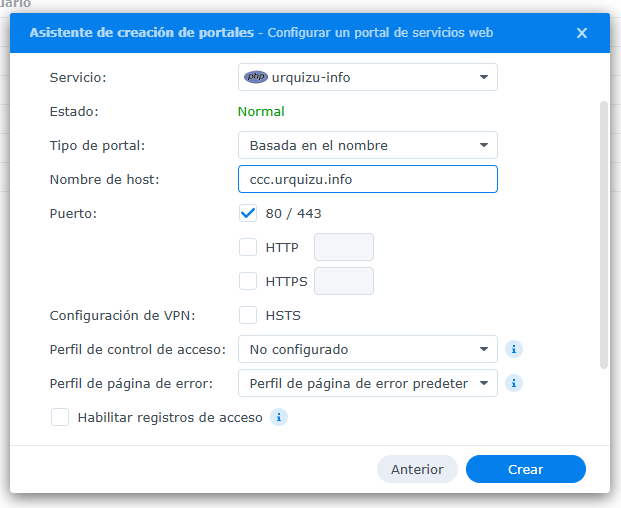Click the PHP icon in Servicio field
621x508 pixels.
coord(256,77)
